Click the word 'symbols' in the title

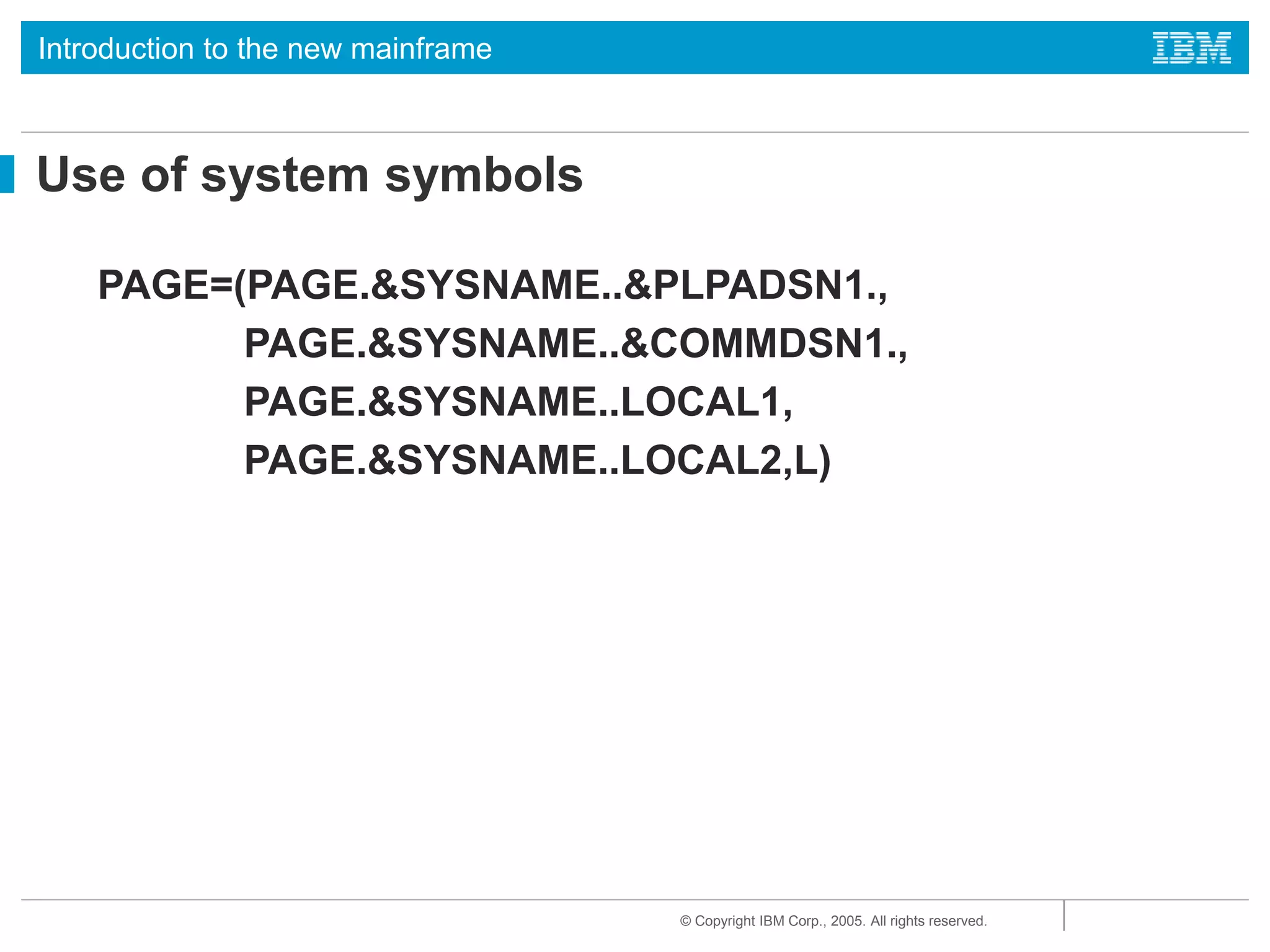click(x=484, y=175)
